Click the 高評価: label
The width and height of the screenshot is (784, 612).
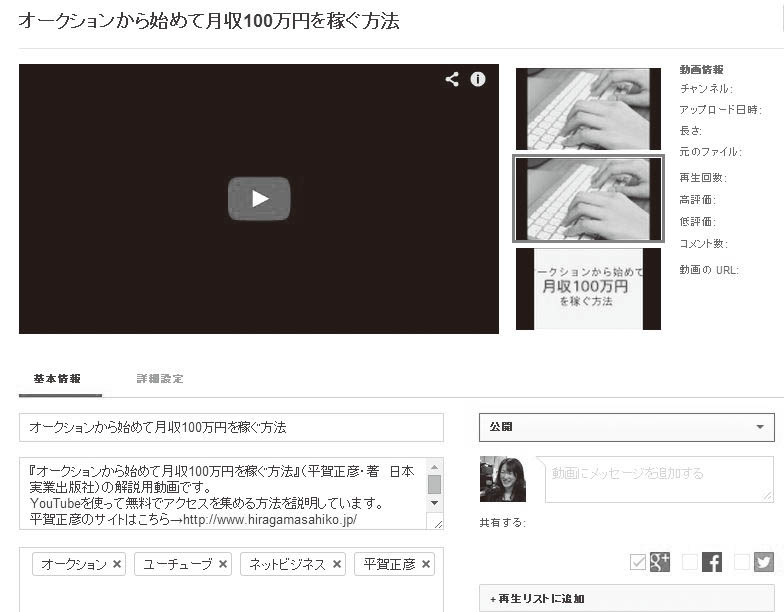tap(698, 200)
